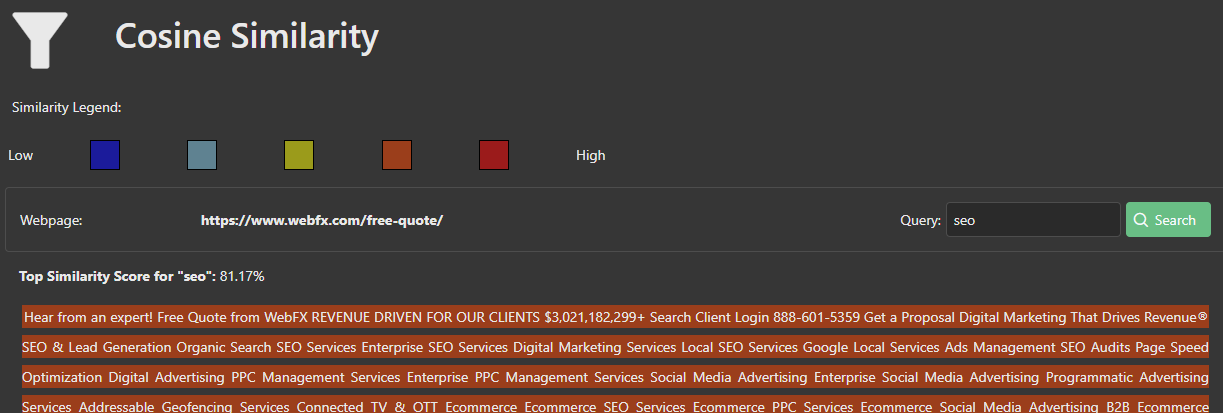1223x413 pixels.
Task: Open the webfx.com free-quote webpage URL
Action: click(321, 220)
